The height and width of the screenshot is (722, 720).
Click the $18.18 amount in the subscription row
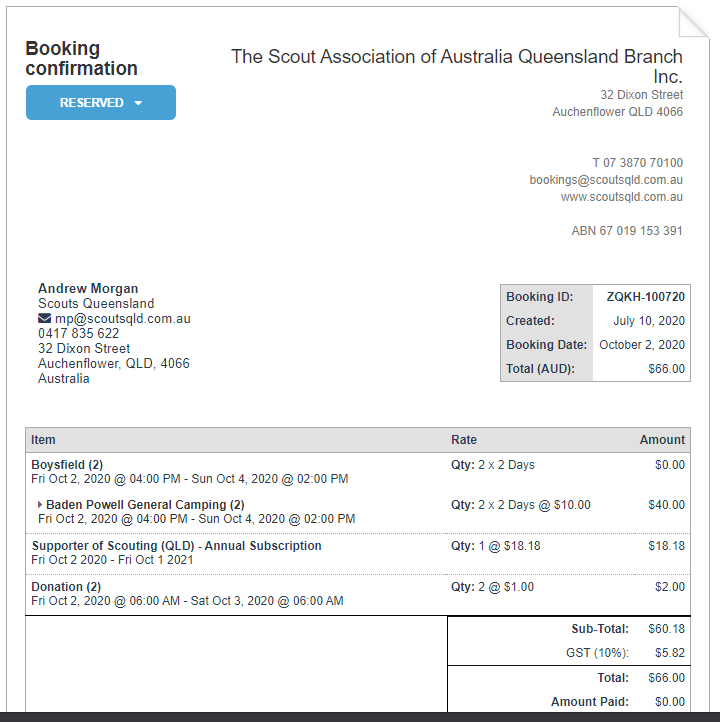pos(667,546)
